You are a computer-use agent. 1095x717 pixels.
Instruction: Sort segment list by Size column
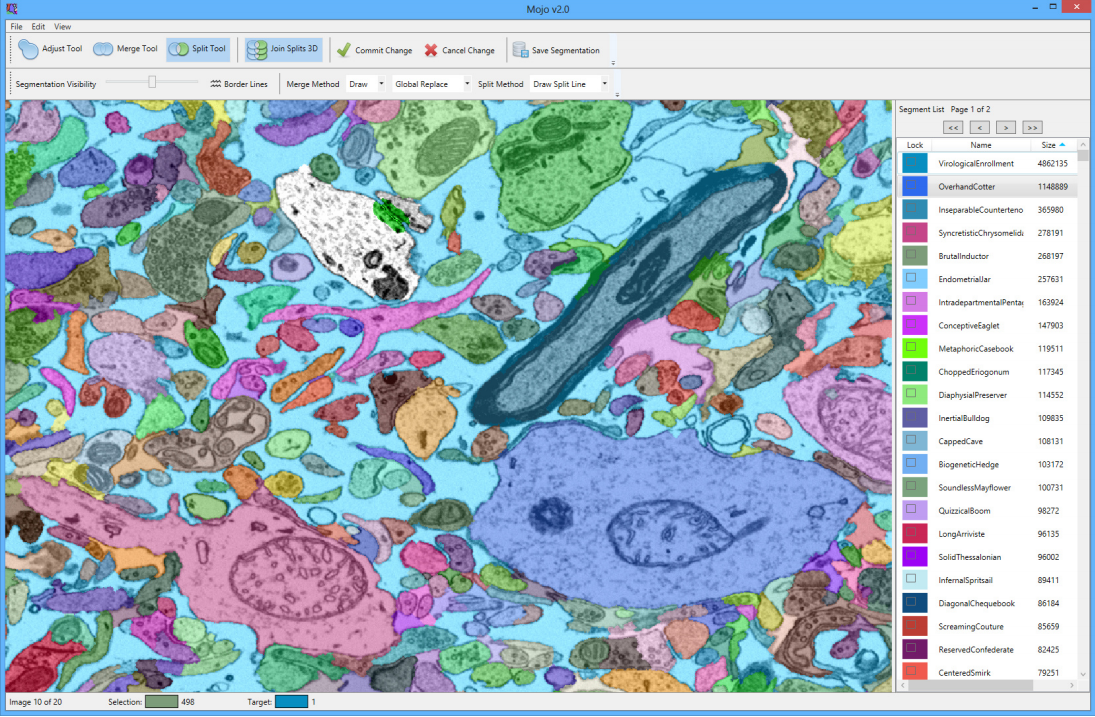(x=1054, y=145)
